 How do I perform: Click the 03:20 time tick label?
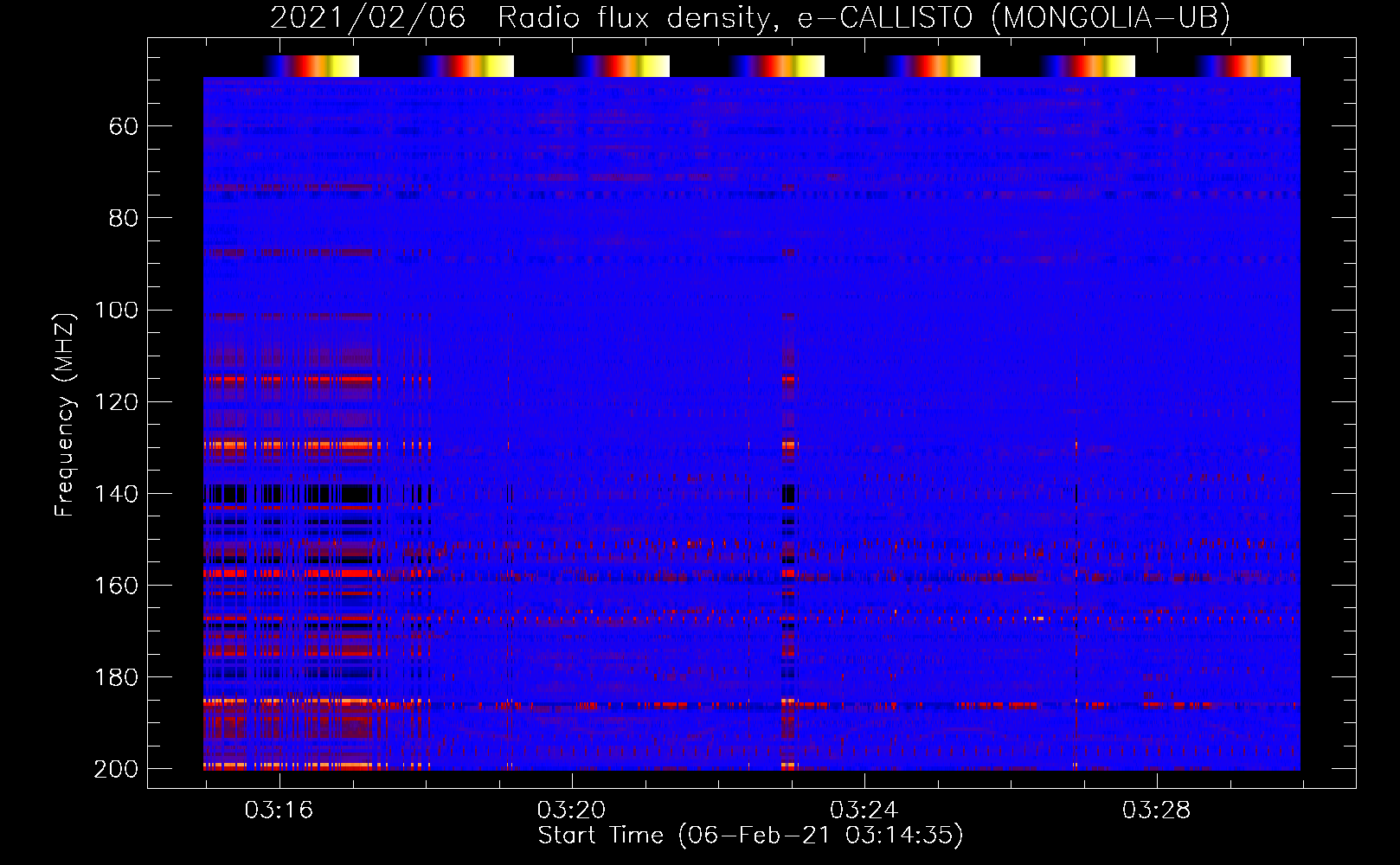(x=571, y=810)
